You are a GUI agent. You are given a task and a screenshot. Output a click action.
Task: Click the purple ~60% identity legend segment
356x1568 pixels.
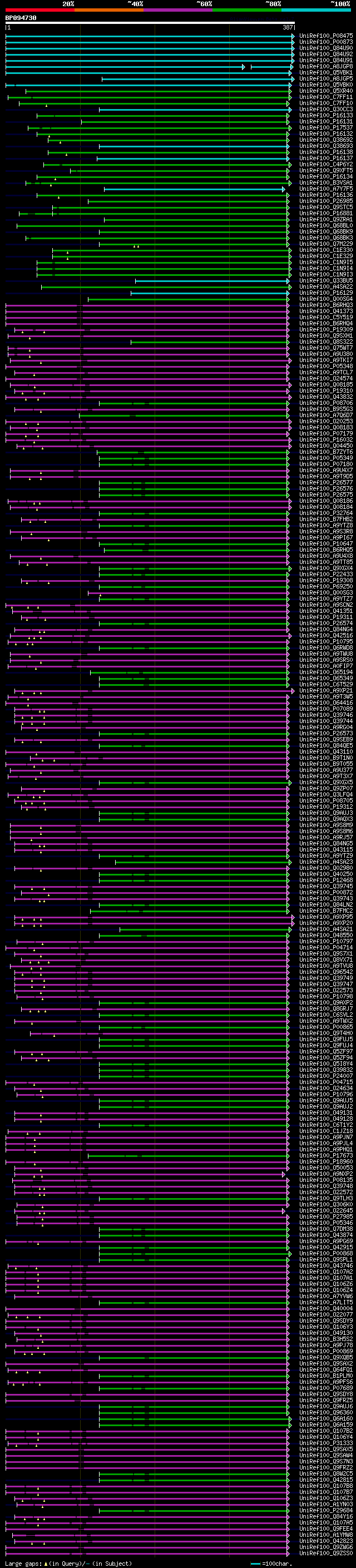pyautogui.click(x=177, y=10)
